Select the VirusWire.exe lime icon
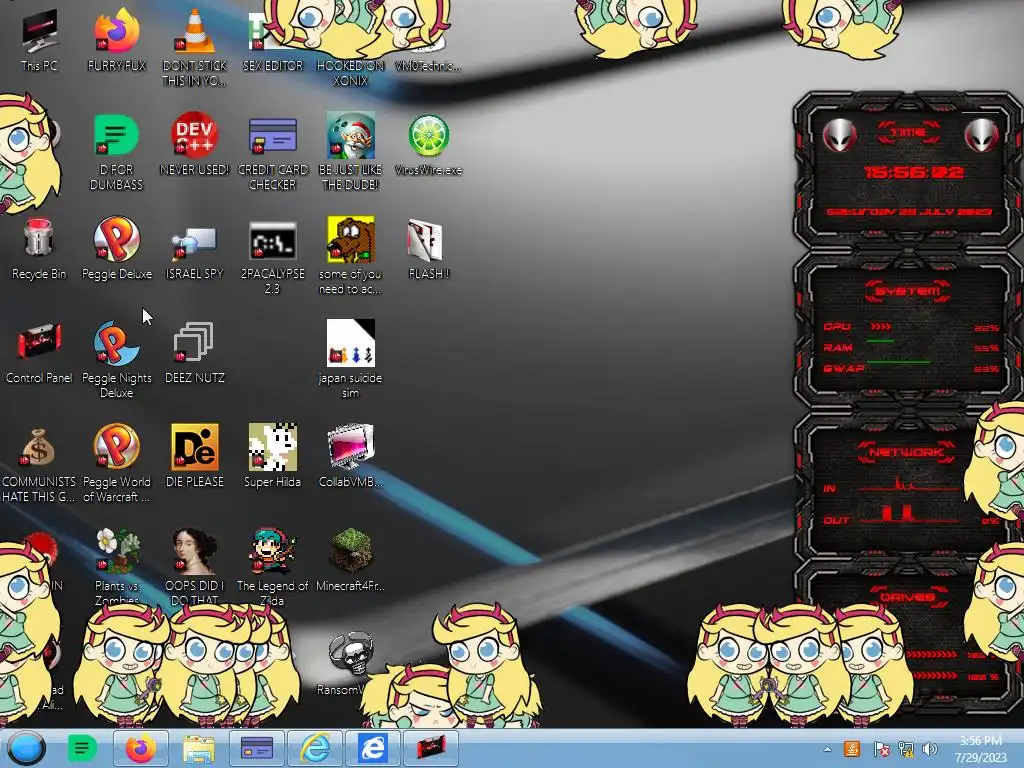Screen dimensions: 1024x768 click(428, 136)
